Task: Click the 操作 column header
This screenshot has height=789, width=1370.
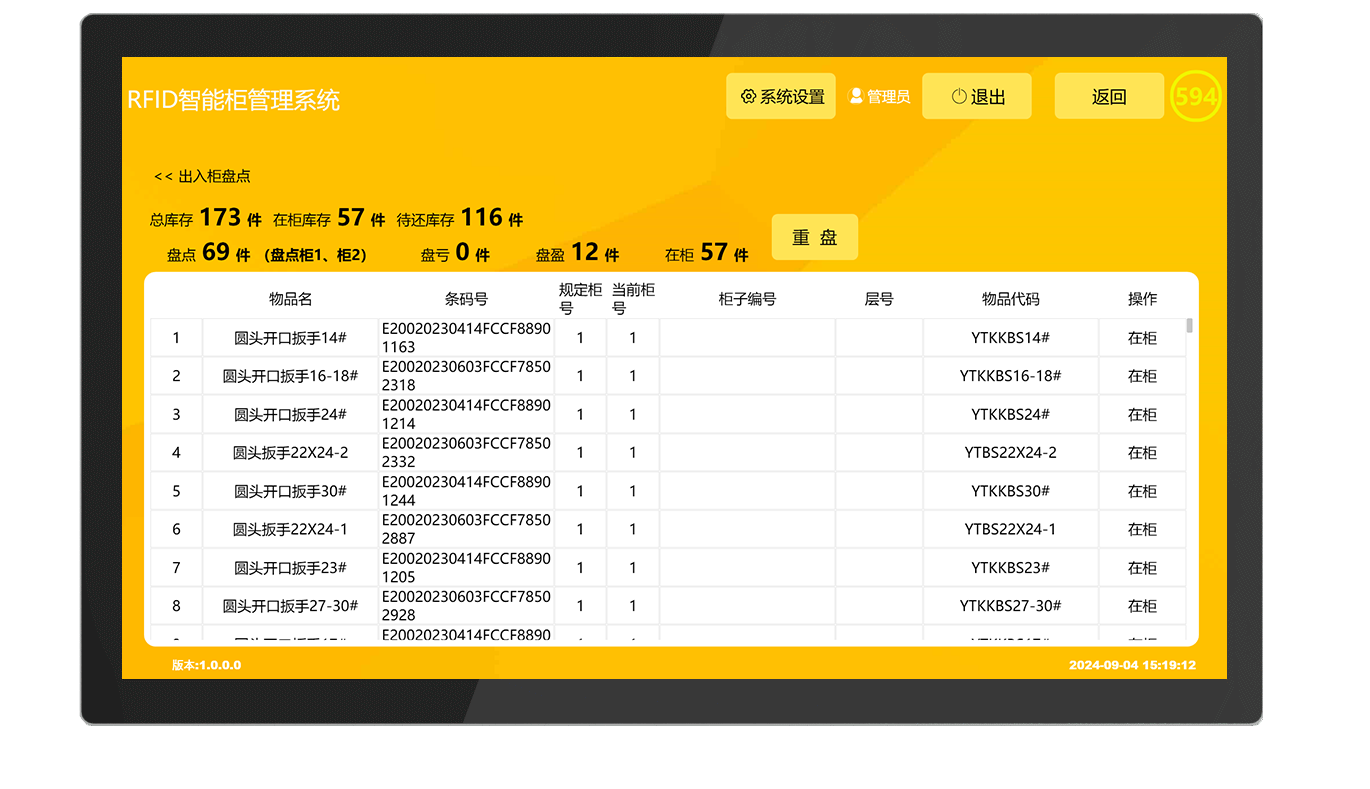Action: [x=1142, y=299]
